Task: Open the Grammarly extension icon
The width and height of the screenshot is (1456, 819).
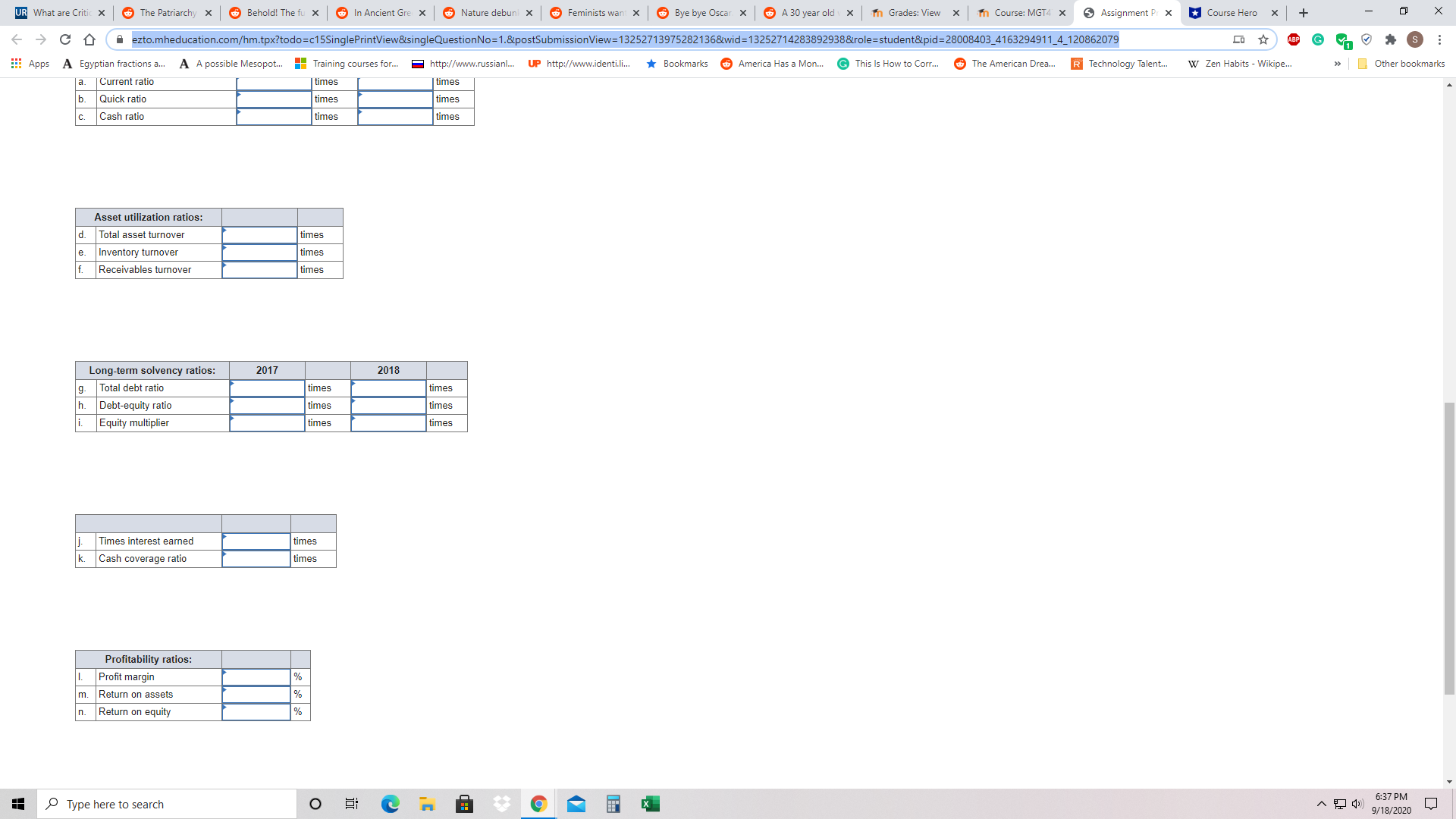Action: (x=1319, y=39)
